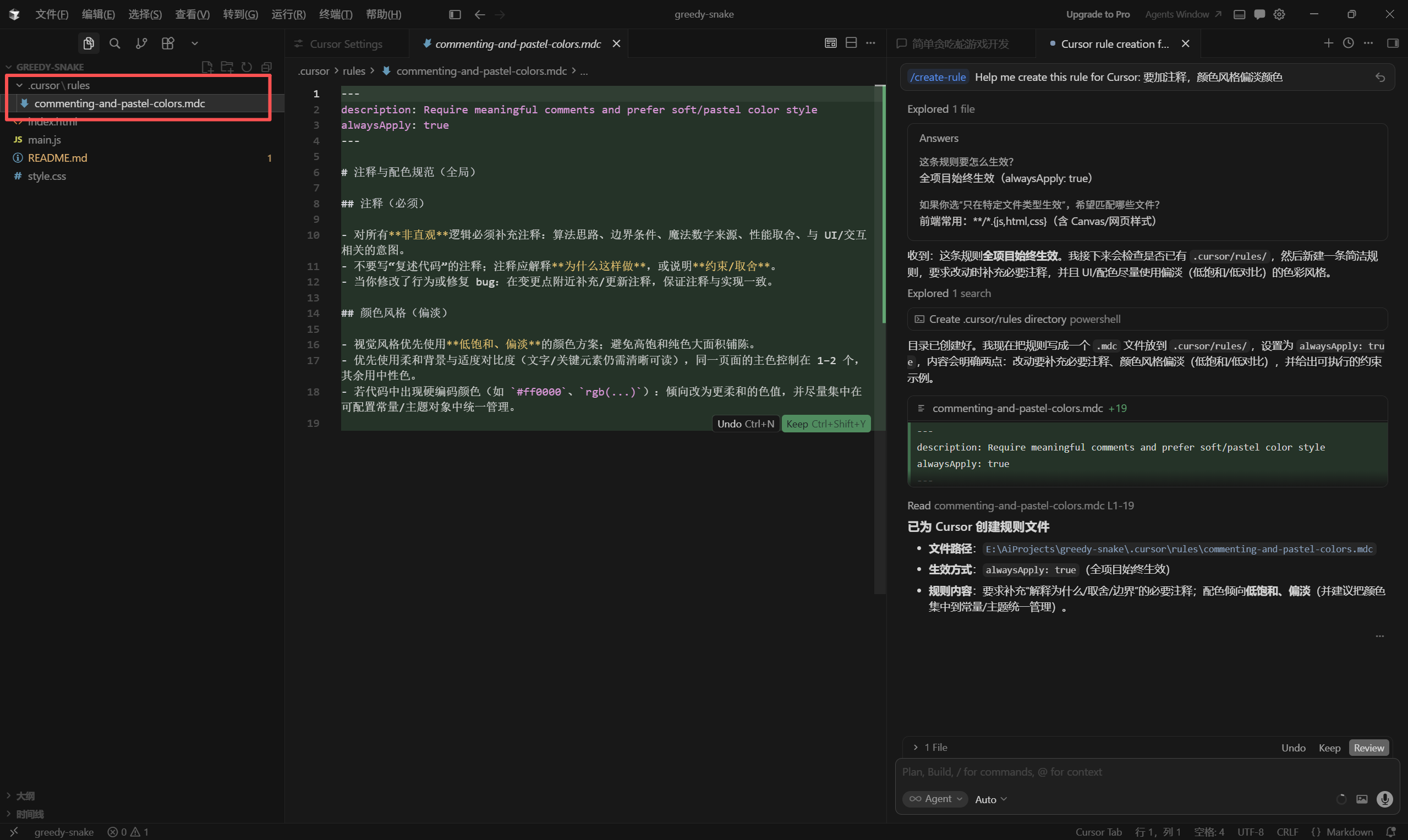Viewport: 1408px width, 840px height.
Task: Go back with the left arrow
Action: pyautogui.click(x=480, y=14)
